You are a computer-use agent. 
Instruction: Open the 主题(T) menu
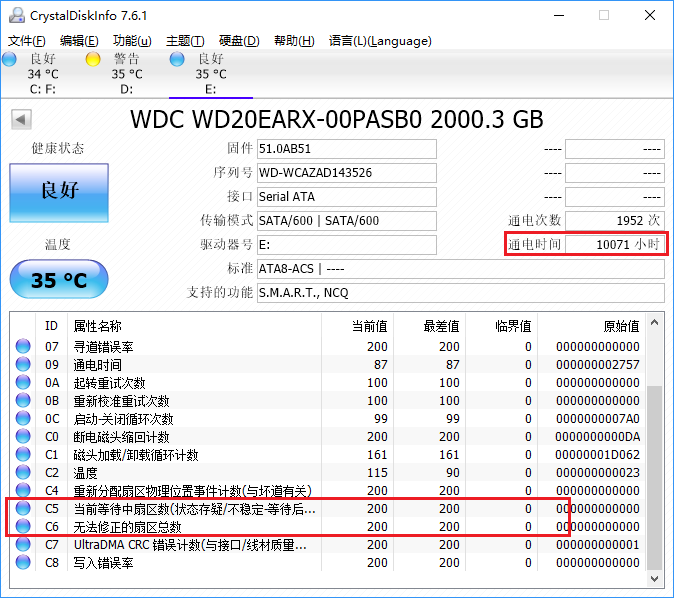185,41
